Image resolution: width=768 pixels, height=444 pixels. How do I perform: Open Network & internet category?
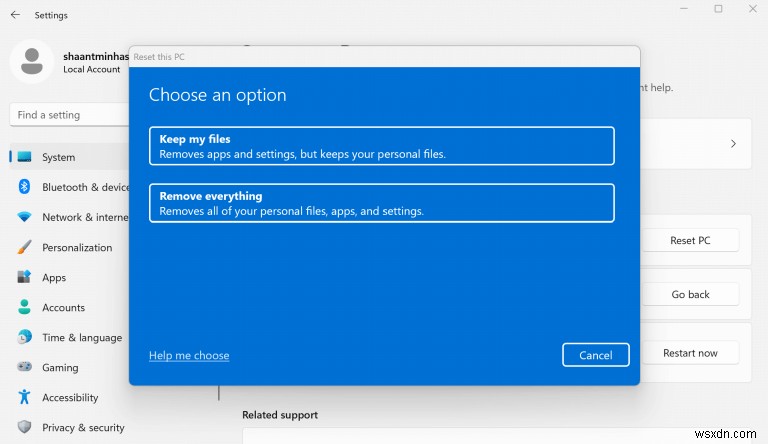pyautogui.click(x=70, y=217)
